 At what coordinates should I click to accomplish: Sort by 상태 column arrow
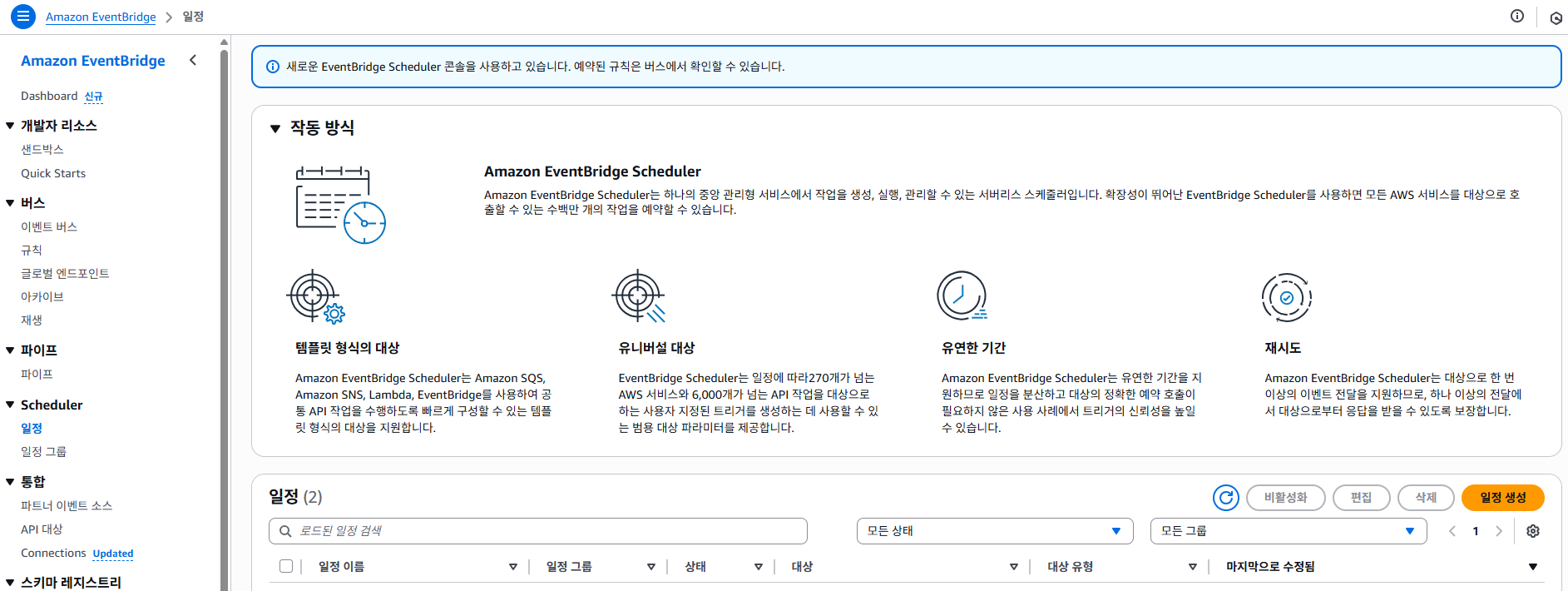click(759, 567)
